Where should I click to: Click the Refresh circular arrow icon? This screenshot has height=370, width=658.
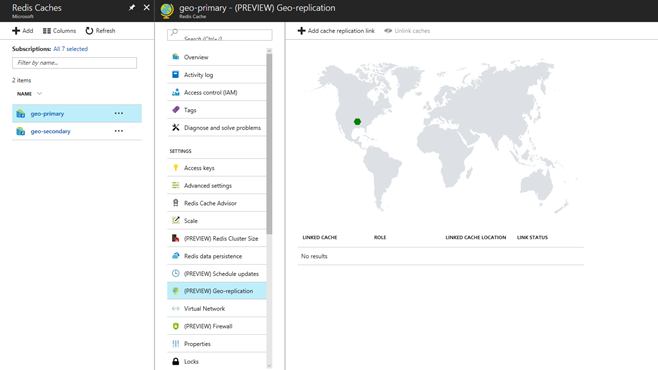click(x=89, y=31)
